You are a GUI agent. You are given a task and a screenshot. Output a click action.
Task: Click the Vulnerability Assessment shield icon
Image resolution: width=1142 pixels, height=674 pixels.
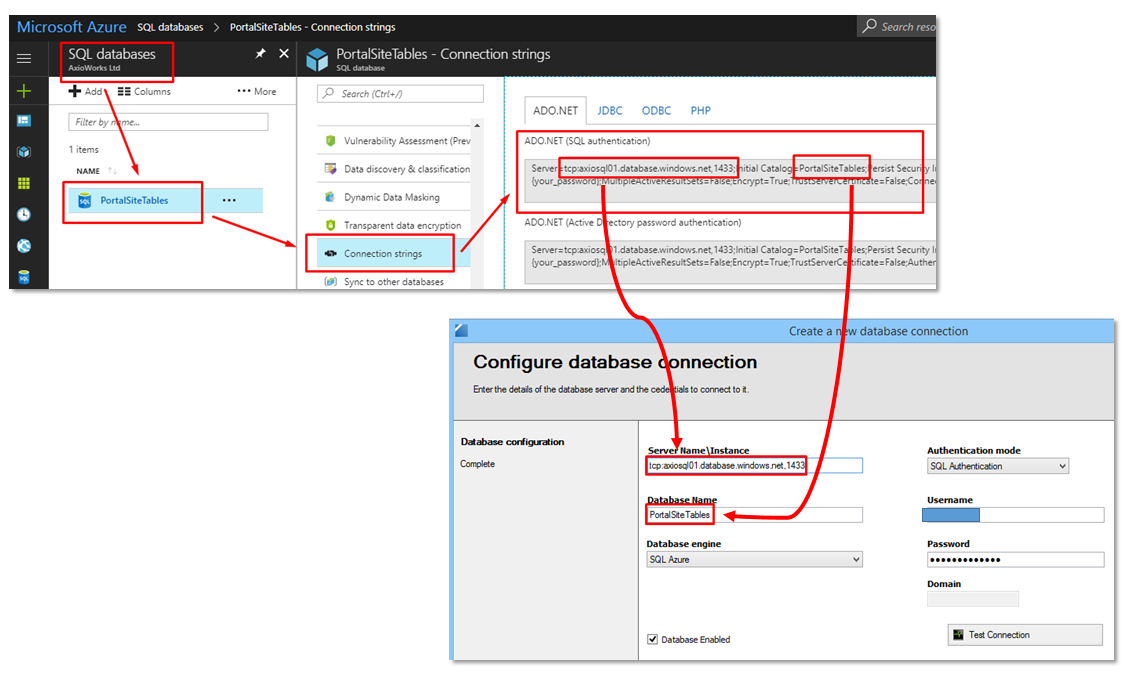(x=331, y=141)
